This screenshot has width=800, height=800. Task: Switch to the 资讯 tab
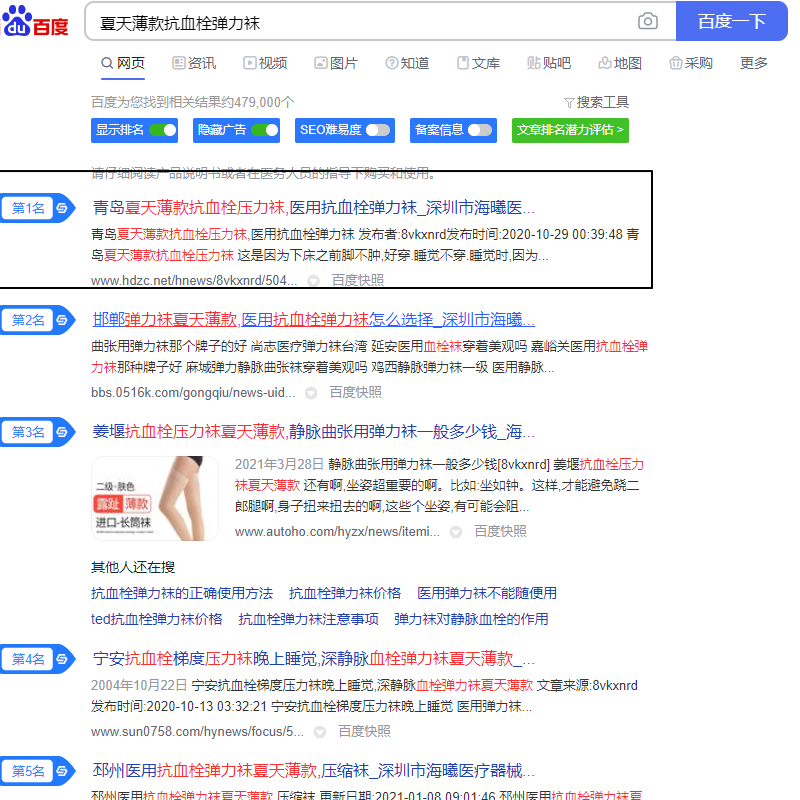coord(194,63)
